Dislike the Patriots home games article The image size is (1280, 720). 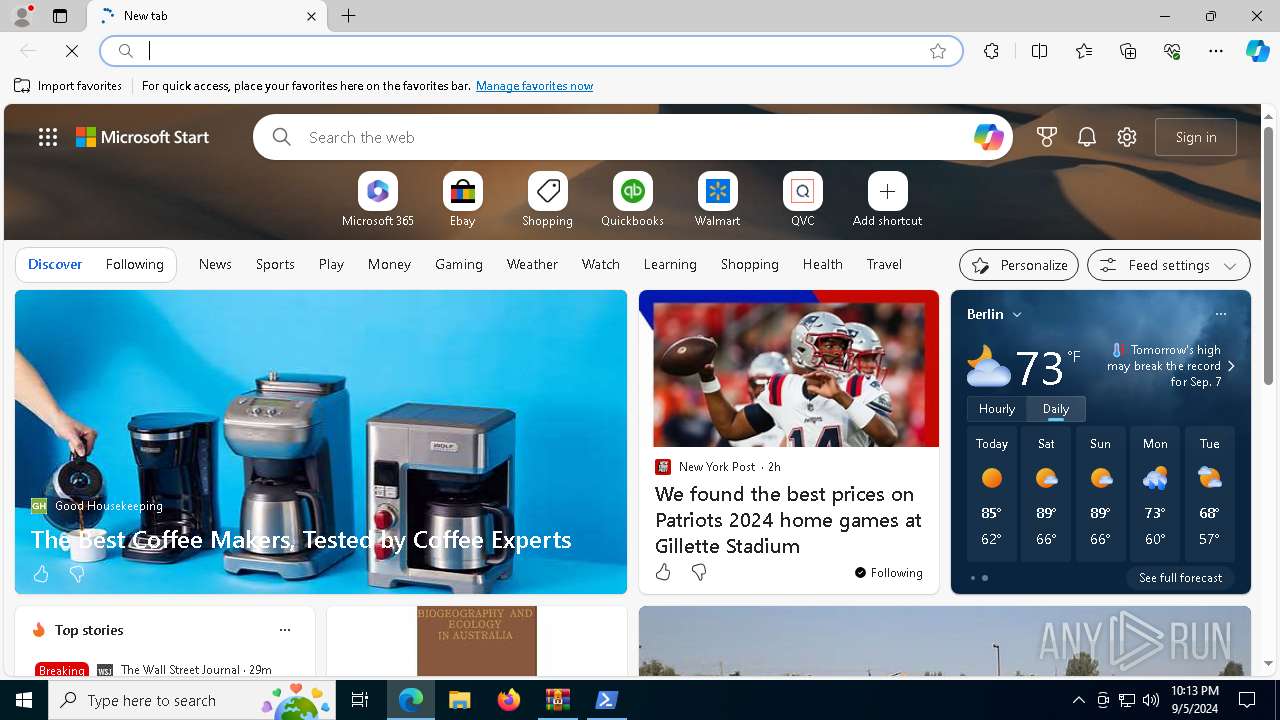click(x=699, y=572)
